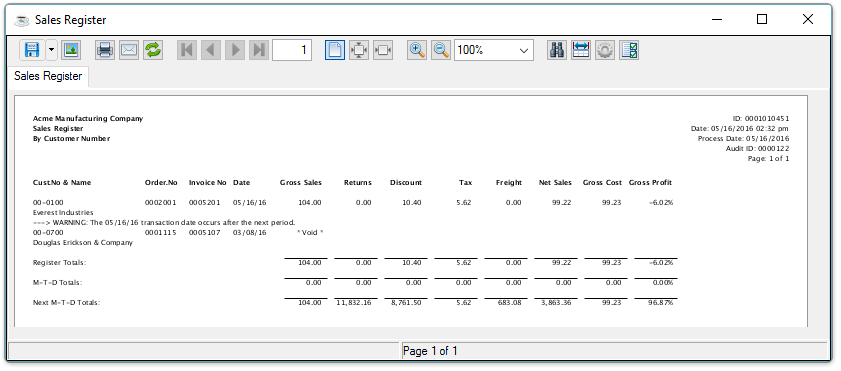
Task: Click the 'Cust.No & Name' column header
Action: point(62,183)
